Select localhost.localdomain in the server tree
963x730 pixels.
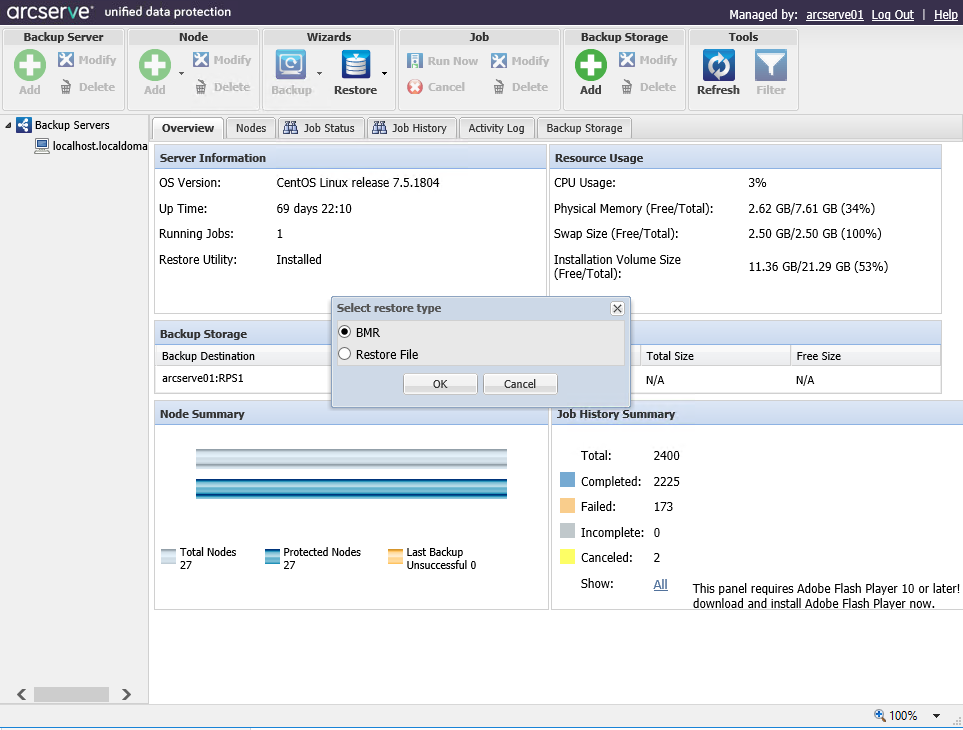[99, 146]
